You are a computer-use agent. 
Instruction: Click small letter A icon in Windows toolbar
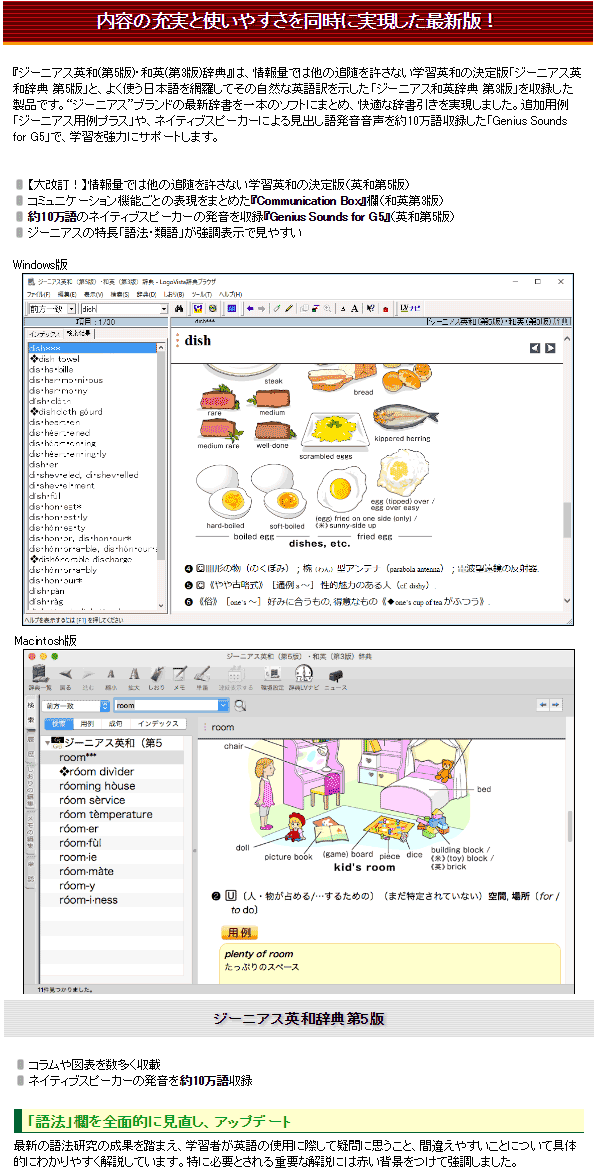point(344,308)
